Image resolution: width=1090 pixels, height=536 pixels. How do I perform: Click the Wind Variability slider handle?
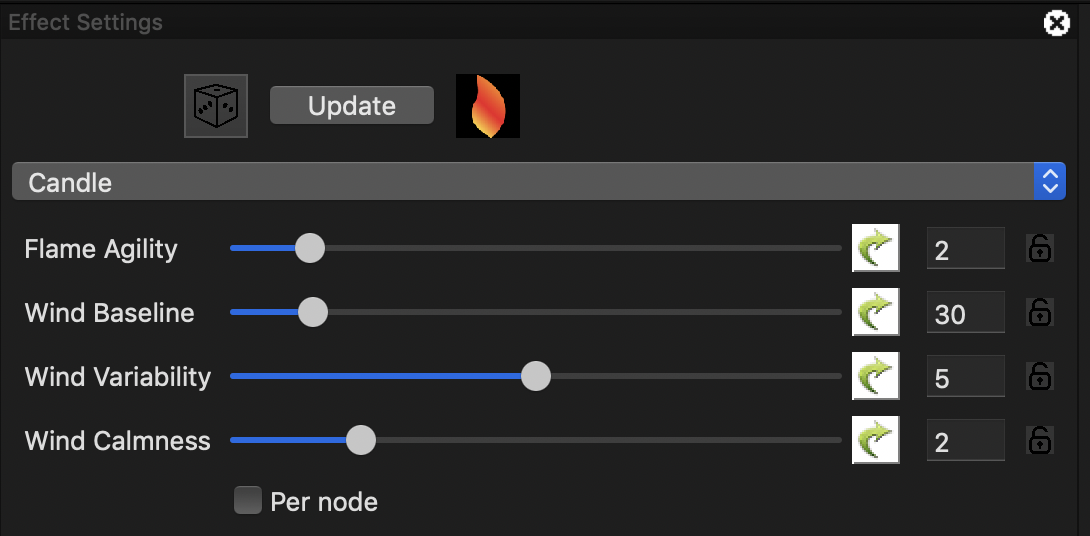[x=536, y=376]
